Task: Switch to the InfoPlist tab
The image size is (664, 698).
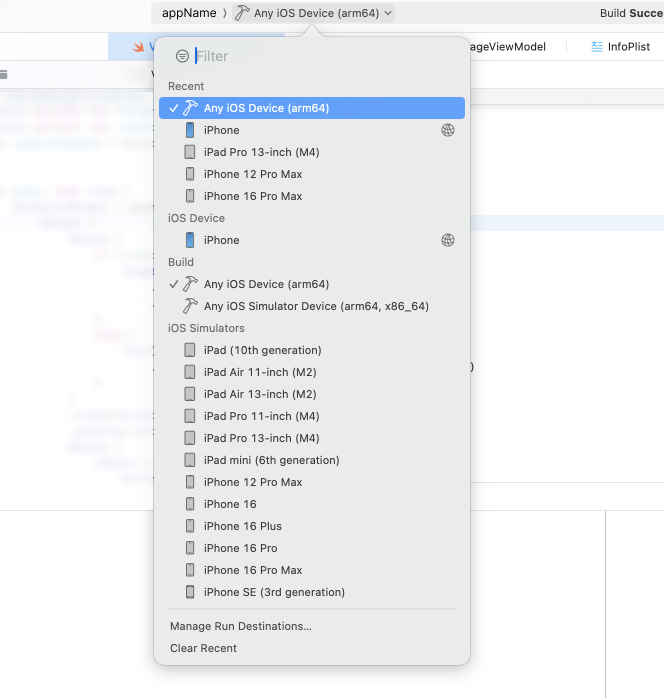Action: click(620, 46)
